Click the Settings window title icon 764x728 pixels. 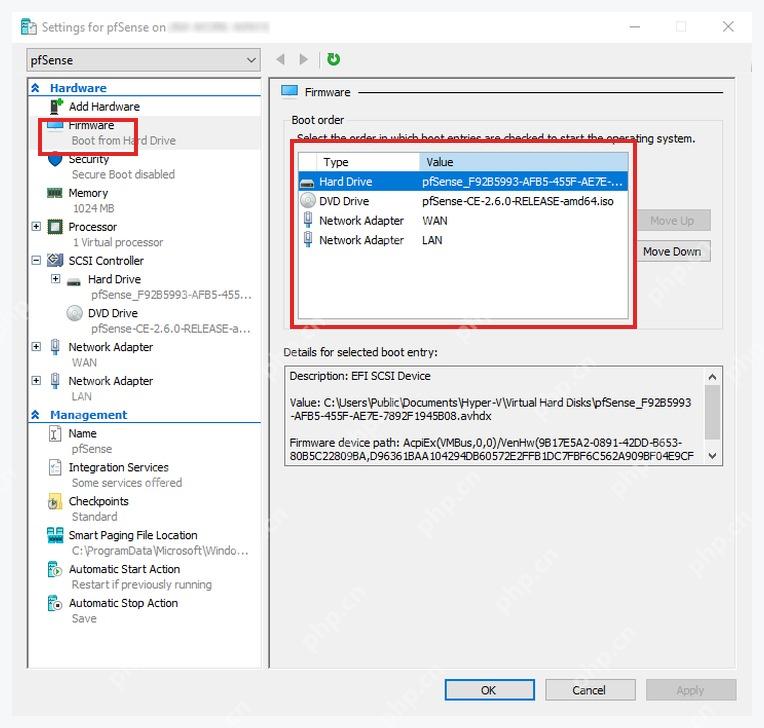point(29,27)
